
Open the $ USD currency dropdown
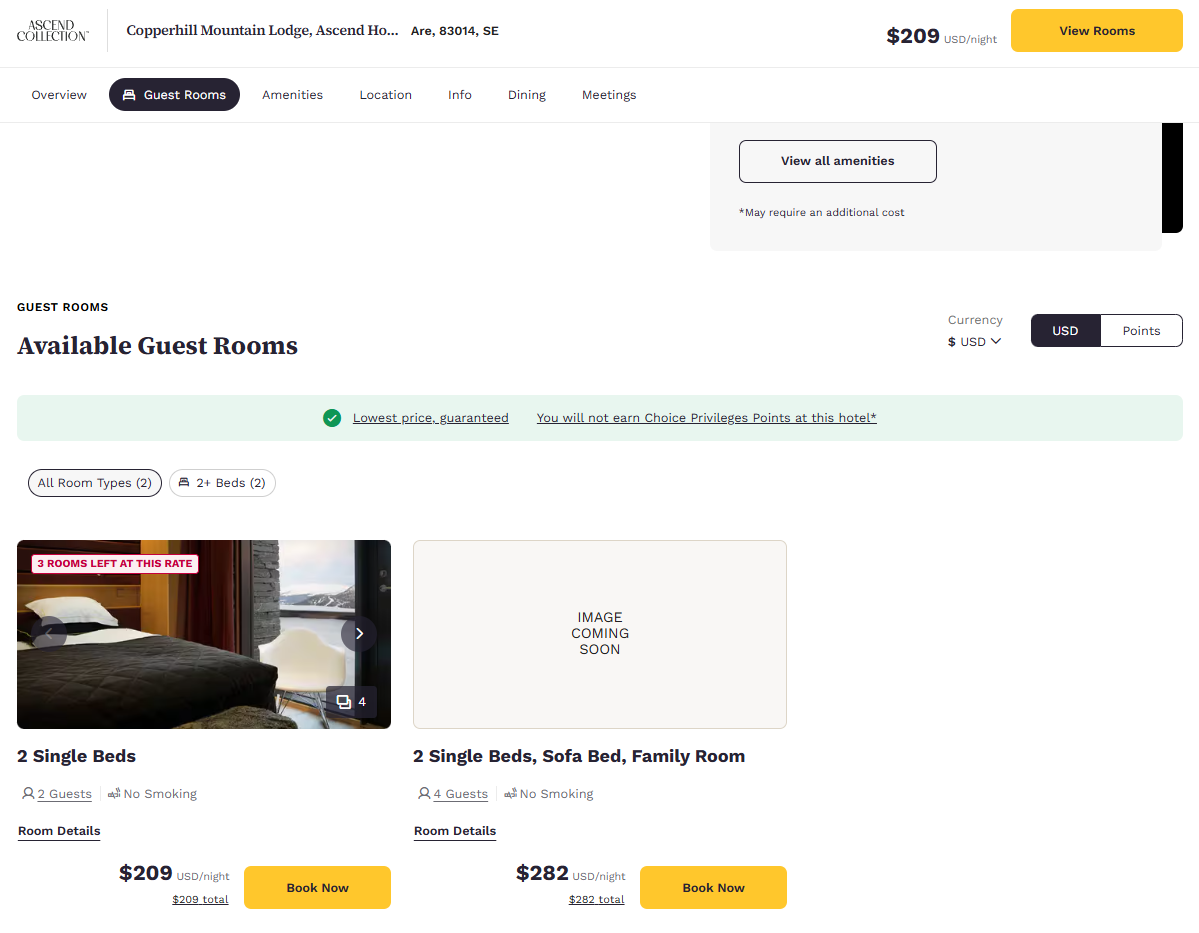[974, 342]
